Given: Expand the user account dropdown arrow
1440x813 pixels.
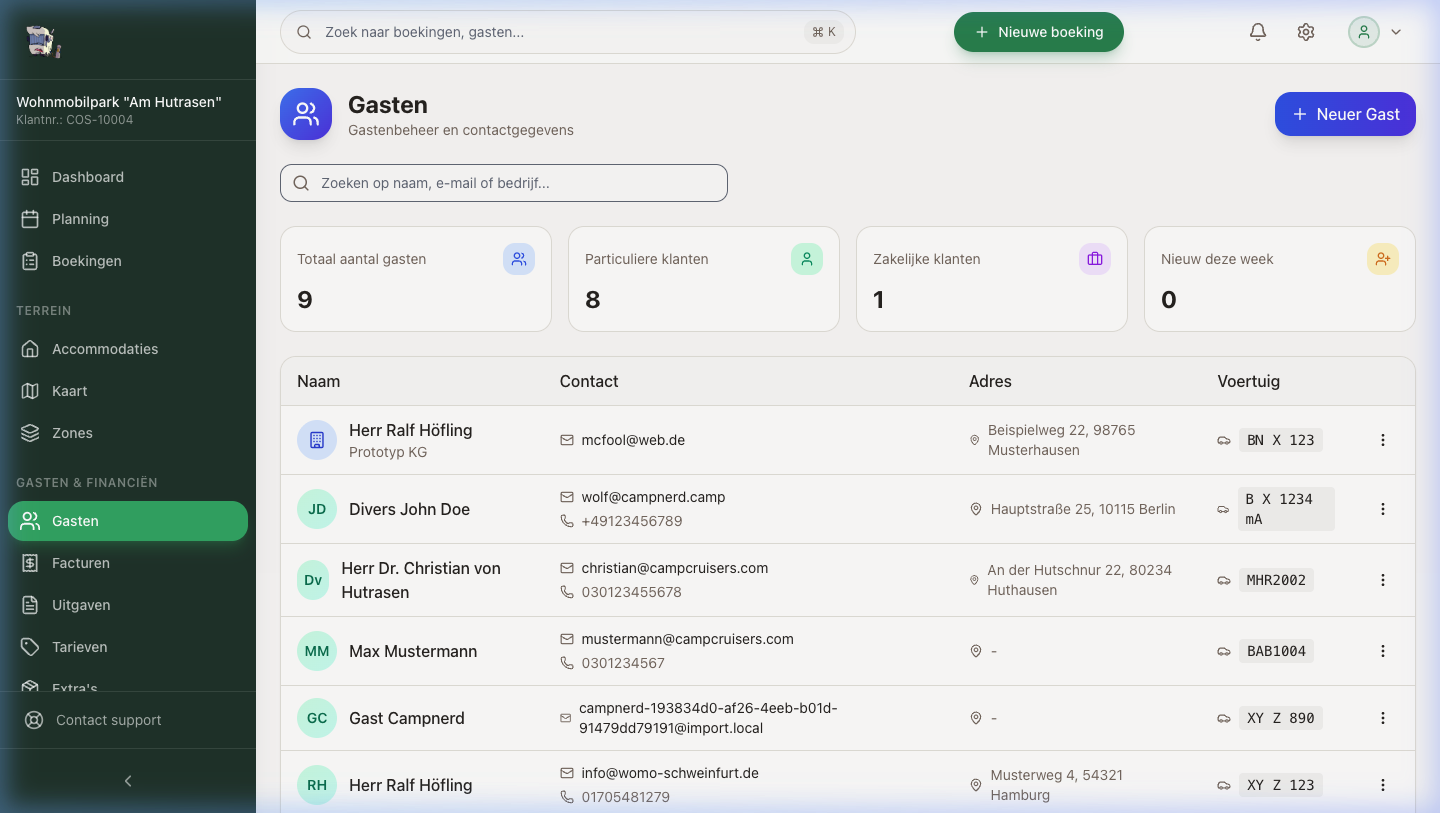Looking at the screenshot, I should click(1396, 32).
